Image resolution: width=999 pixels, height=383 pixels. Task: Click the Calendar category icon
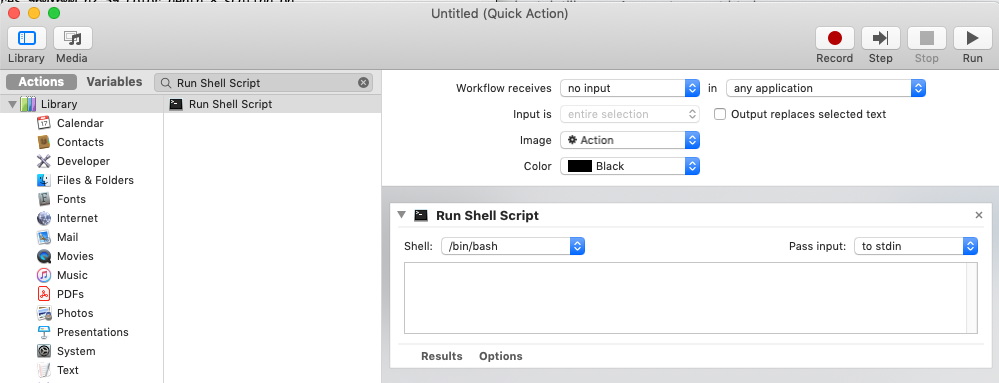click(44, 123)
